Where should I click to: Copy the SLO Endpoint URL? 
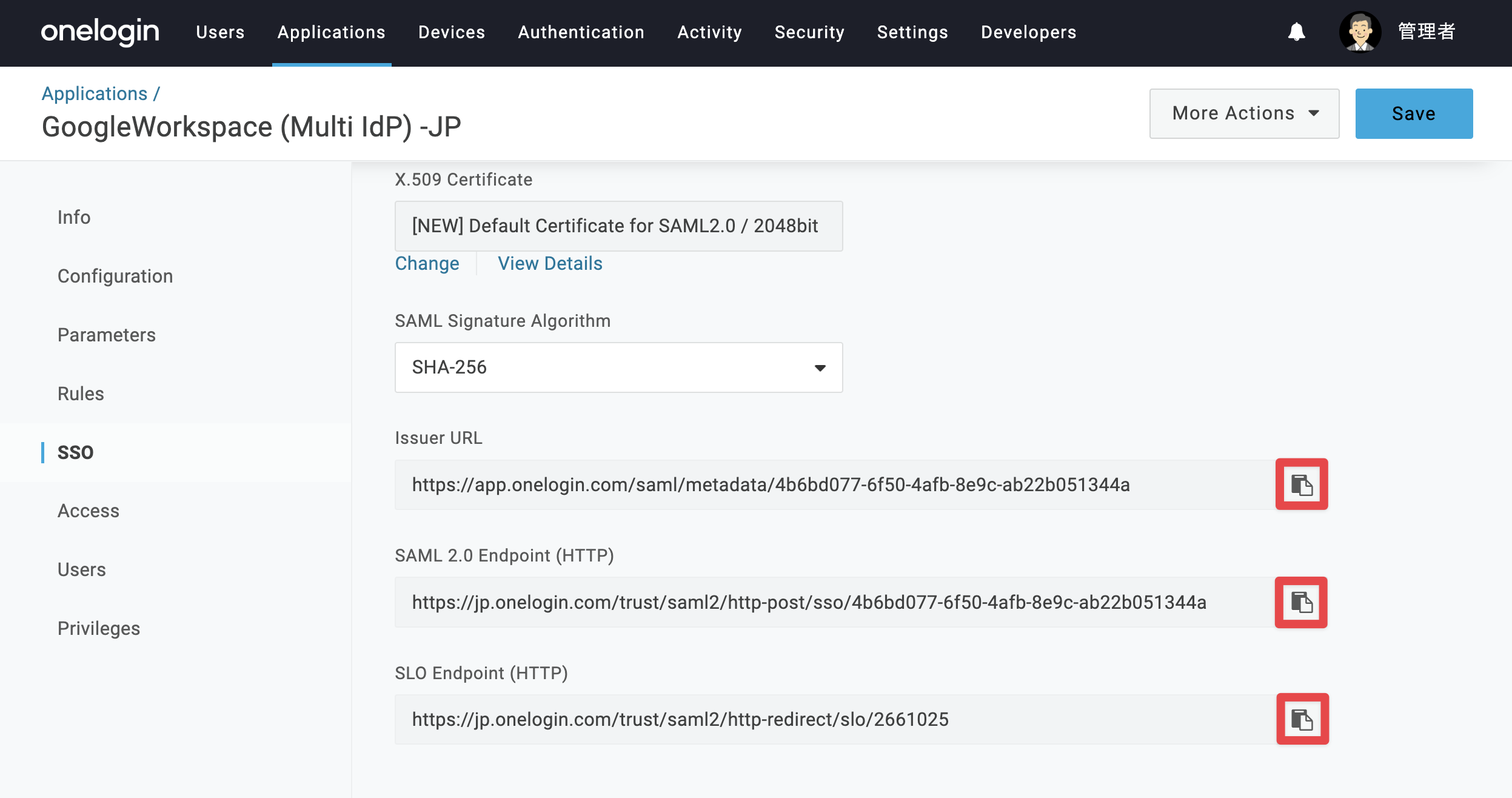1302,719
